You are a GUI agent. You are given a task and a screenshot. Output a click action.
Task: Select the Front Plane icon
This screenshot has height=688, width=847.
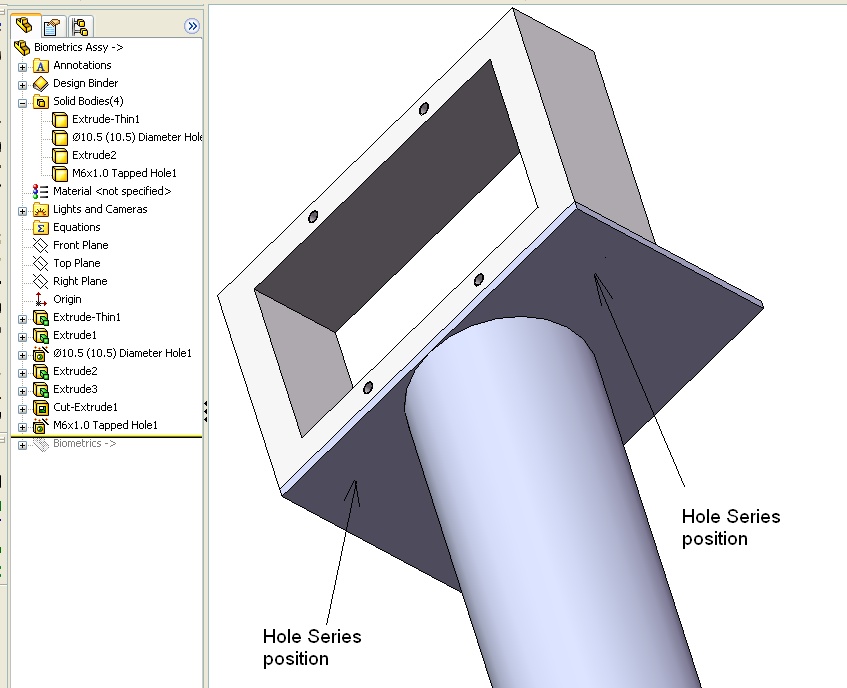[41, 246]
